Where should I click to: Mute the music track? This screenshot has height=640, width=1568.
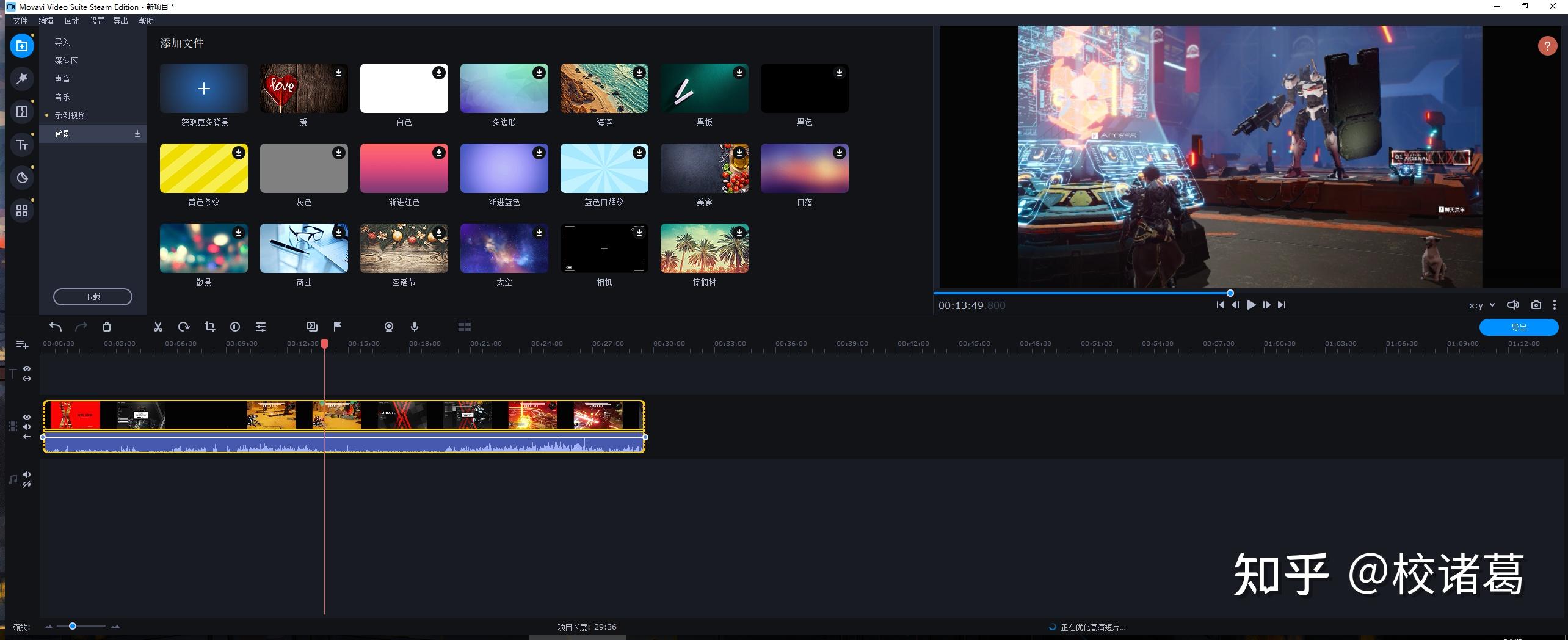point(27,475)
